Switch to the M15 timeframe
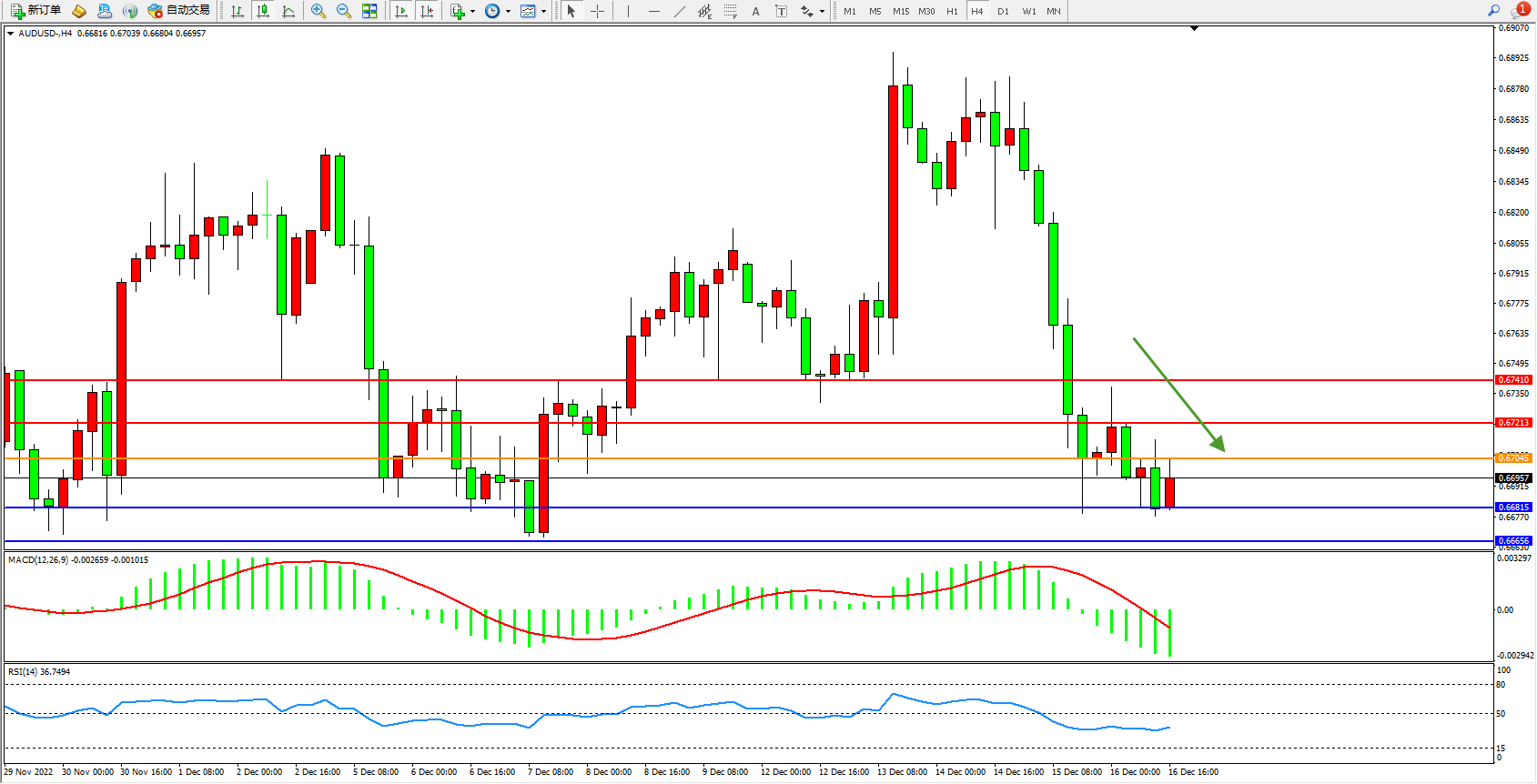The width and height of the screenshot is (1537, 784). point(901,11)
